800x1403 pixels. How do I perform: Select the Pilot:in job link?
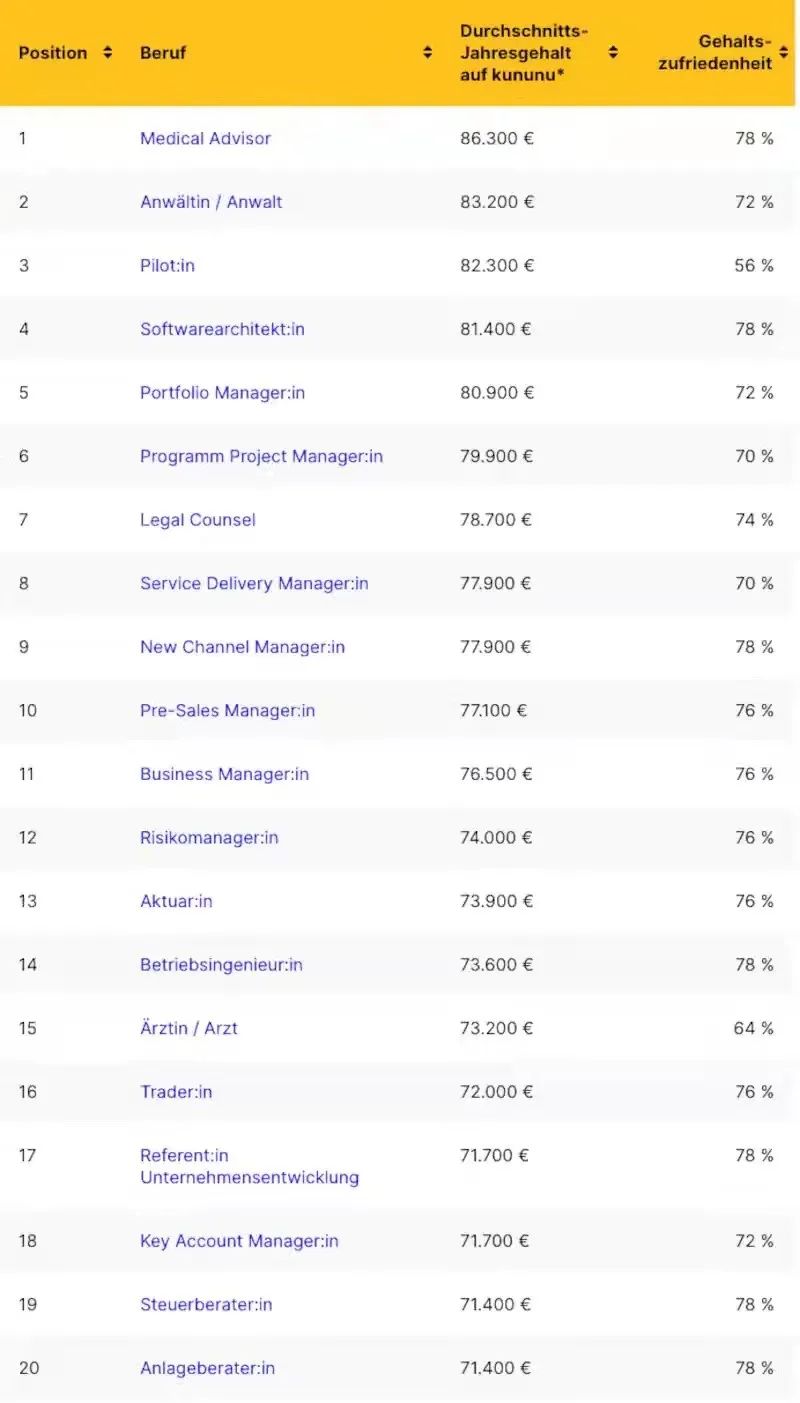(167, 266)
